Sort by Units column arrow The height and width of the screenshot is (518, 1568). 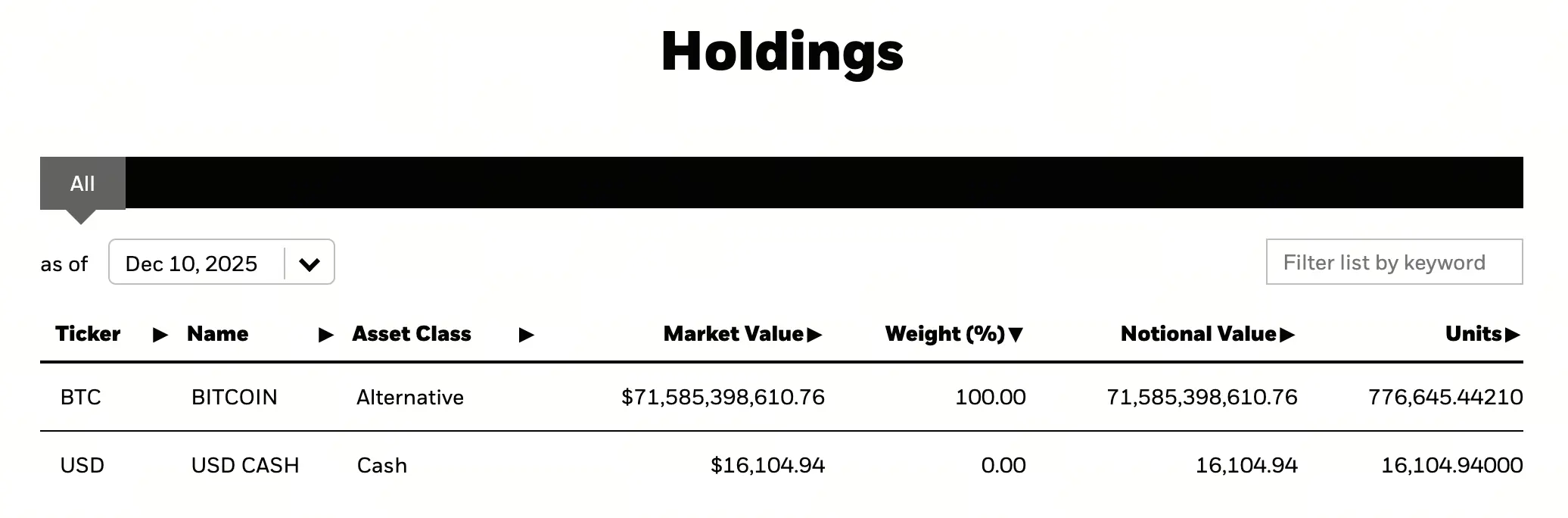[1513, 335]
